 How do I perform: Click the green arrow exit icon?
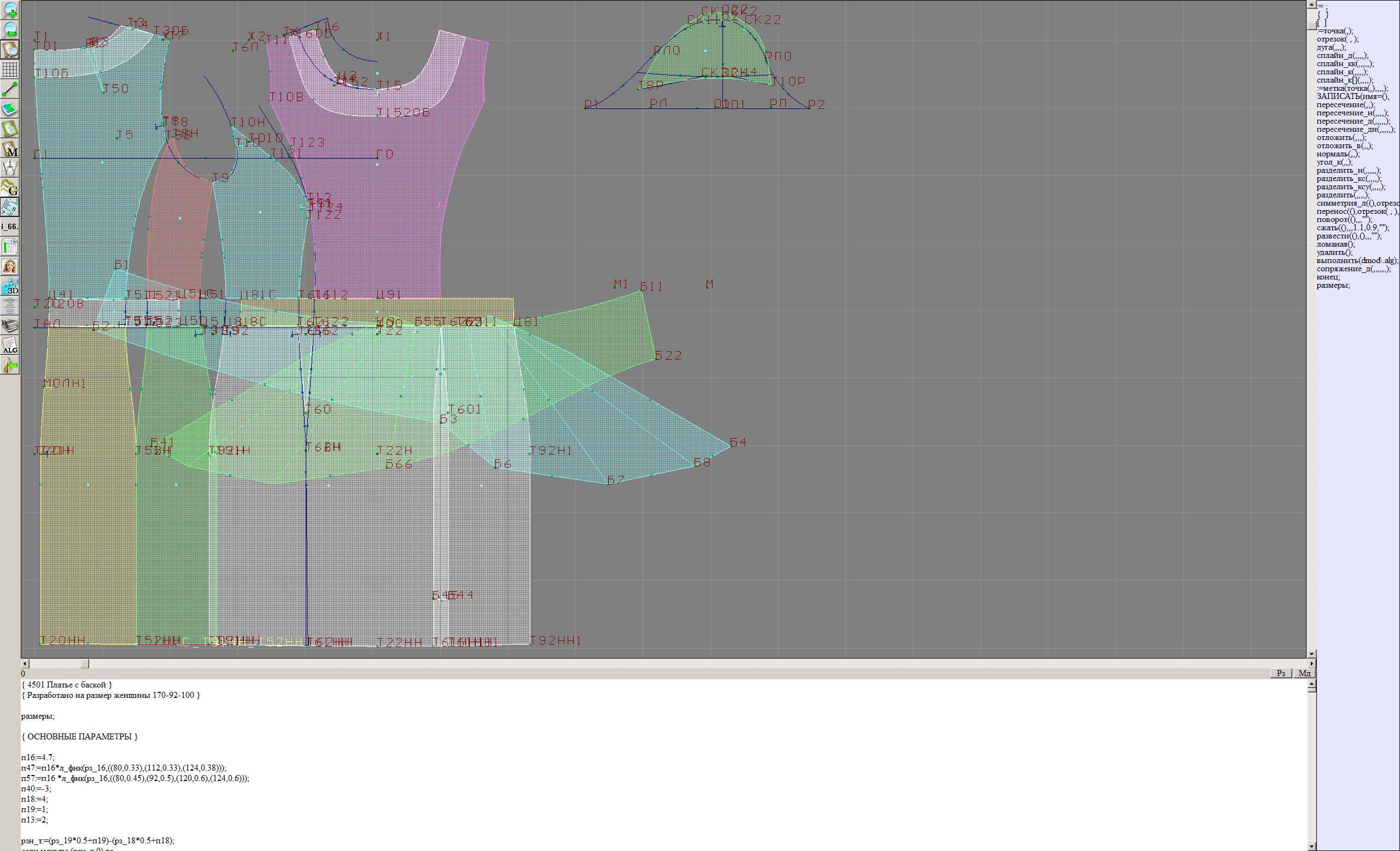(10, 366)
